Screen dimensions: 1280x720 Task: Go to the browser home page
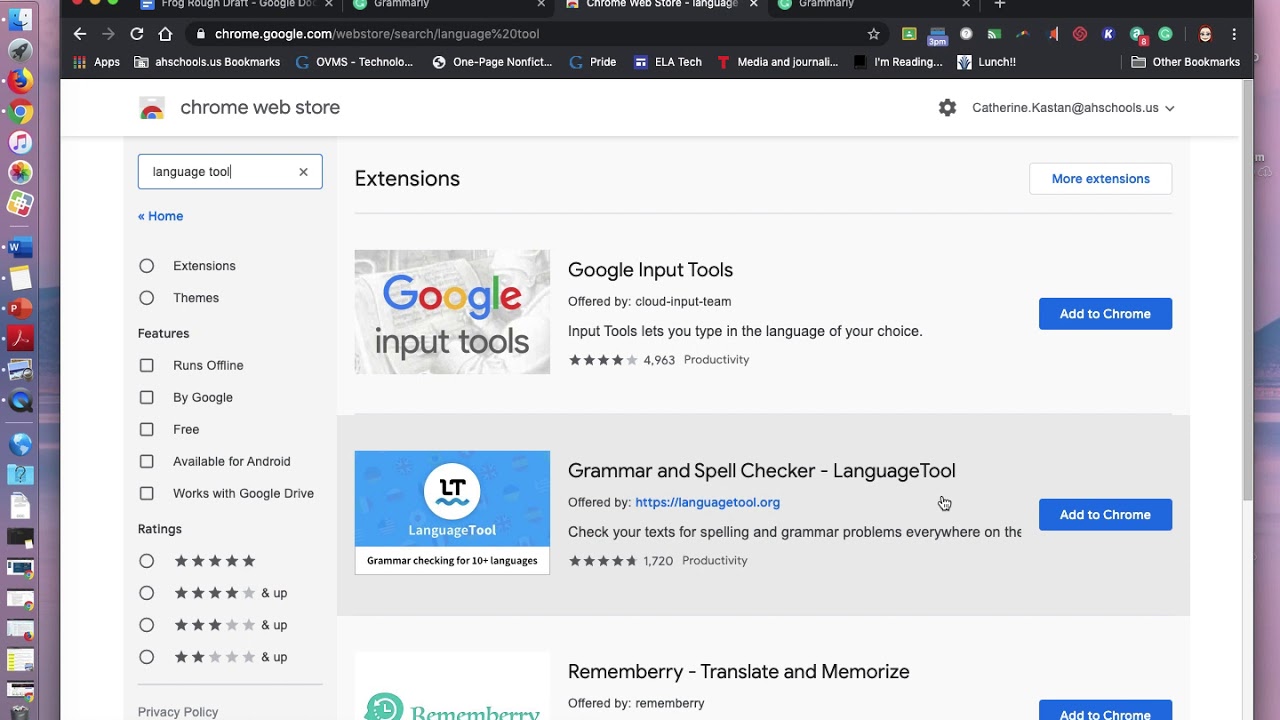[165, 34]
